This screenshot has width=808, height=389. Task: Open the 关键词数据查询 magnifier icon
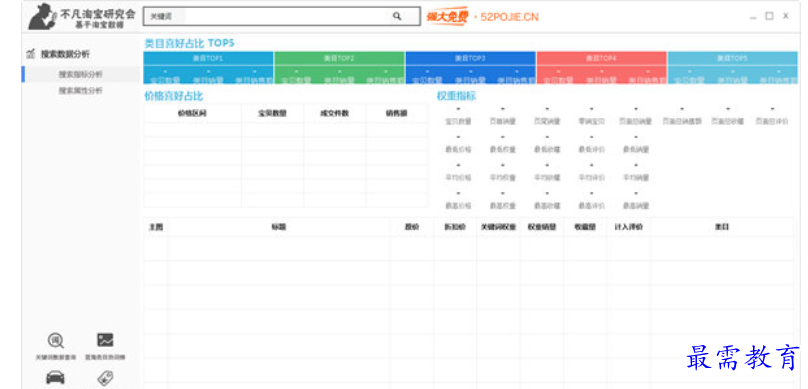tap(56, 341)
